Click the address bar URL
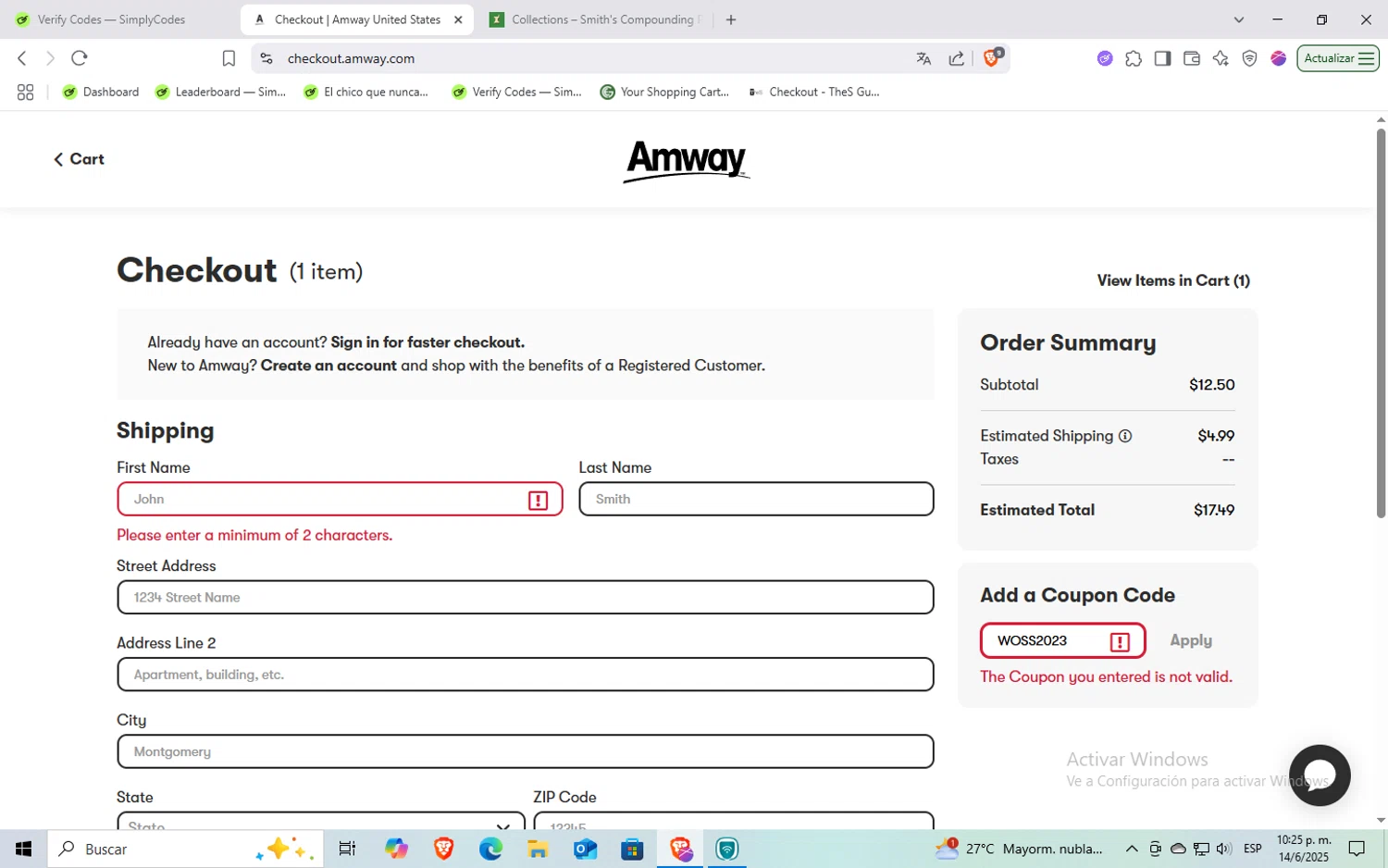 pyautogui.click(x=351, y=58)
